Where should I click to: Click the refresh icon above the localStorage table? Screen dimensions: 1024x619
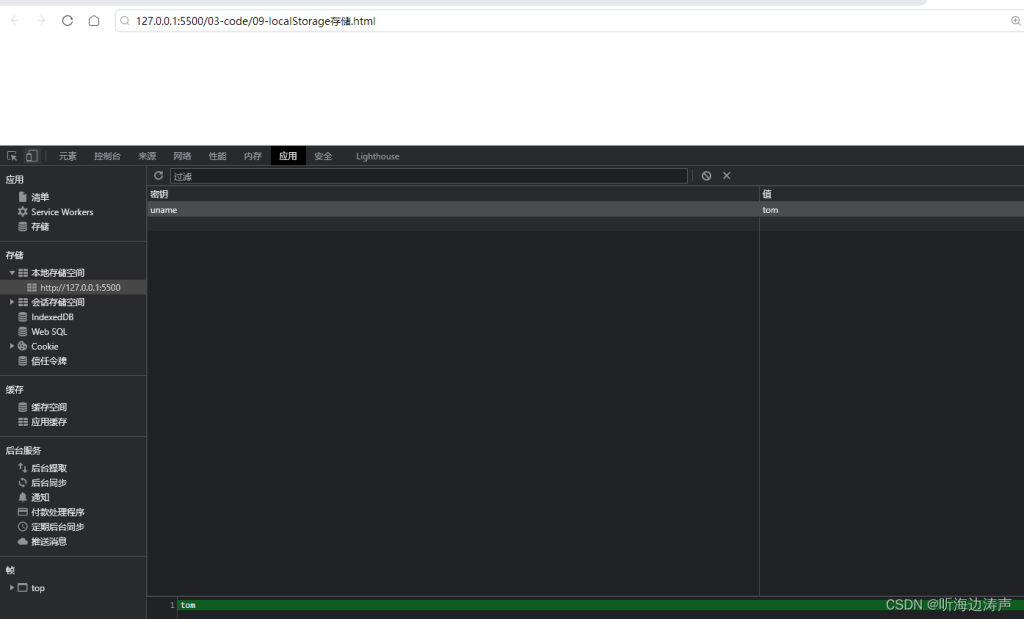point(158,175)
